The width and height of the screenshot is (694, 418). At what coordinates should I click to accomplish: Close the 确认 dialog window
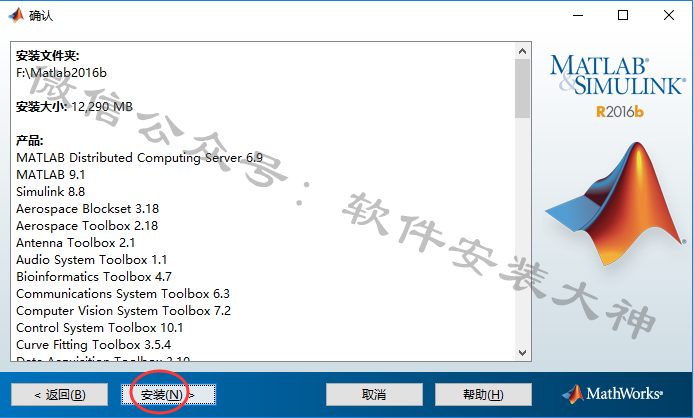pyautogui.click(x=669, y=15)
